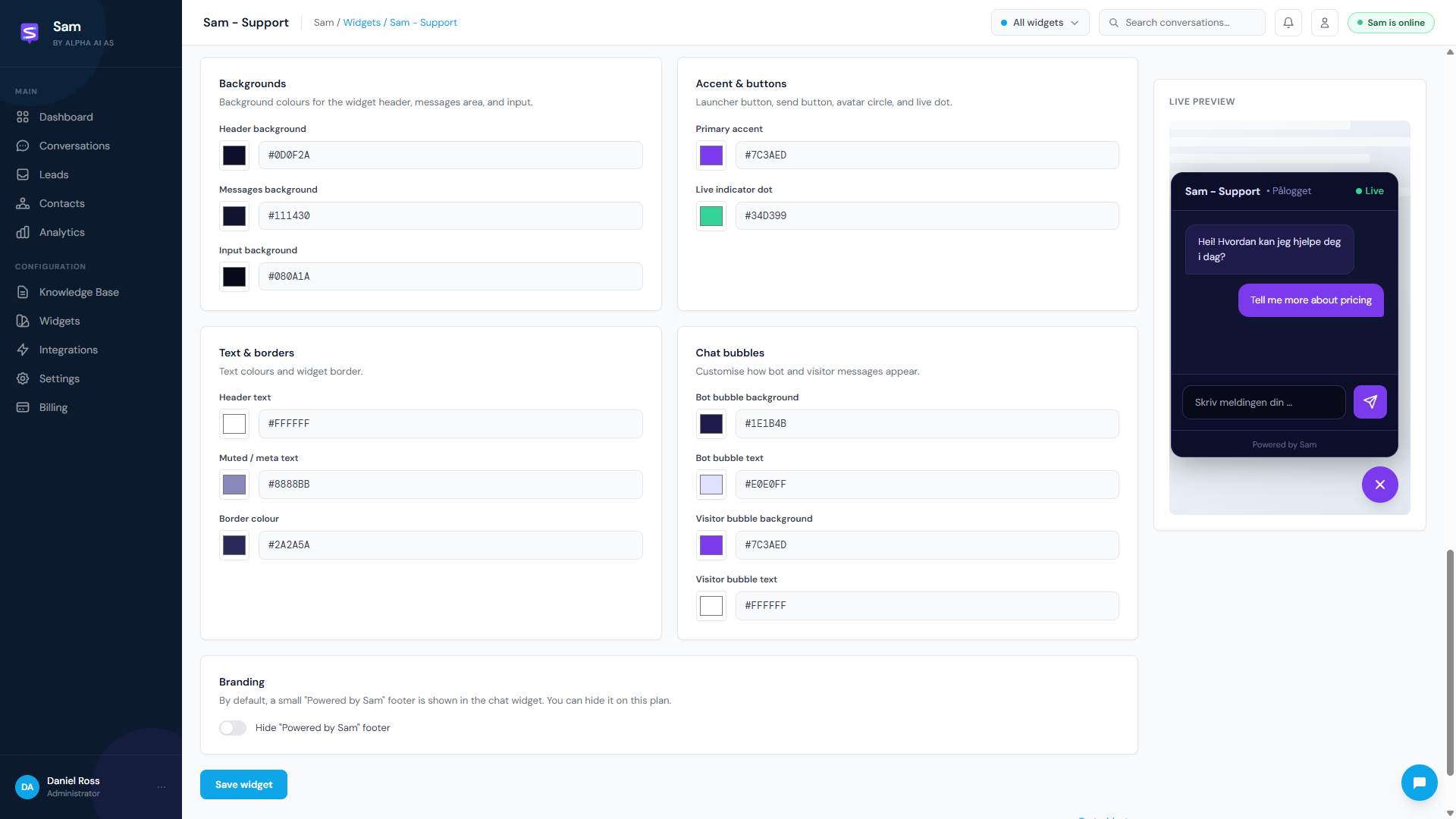Click the search magnifier icon
The image size is (1456, 819).
(1114, 23)
